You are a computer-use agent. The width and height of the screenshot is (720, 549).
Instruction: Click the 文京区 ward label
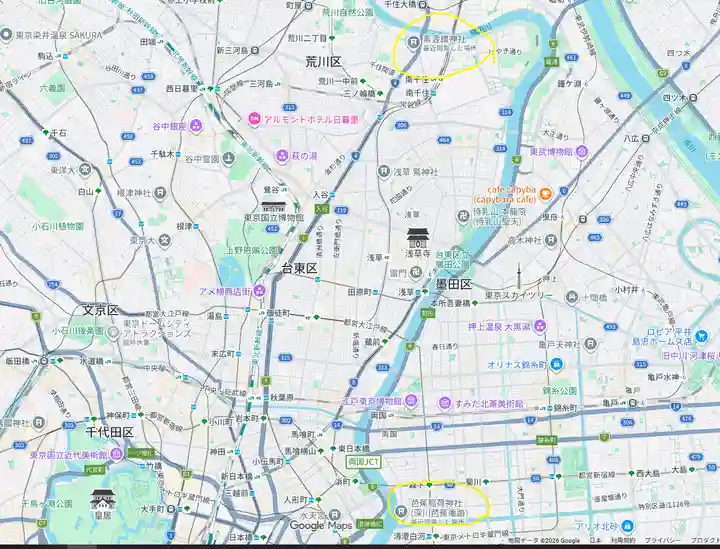[x=101, y=310]
